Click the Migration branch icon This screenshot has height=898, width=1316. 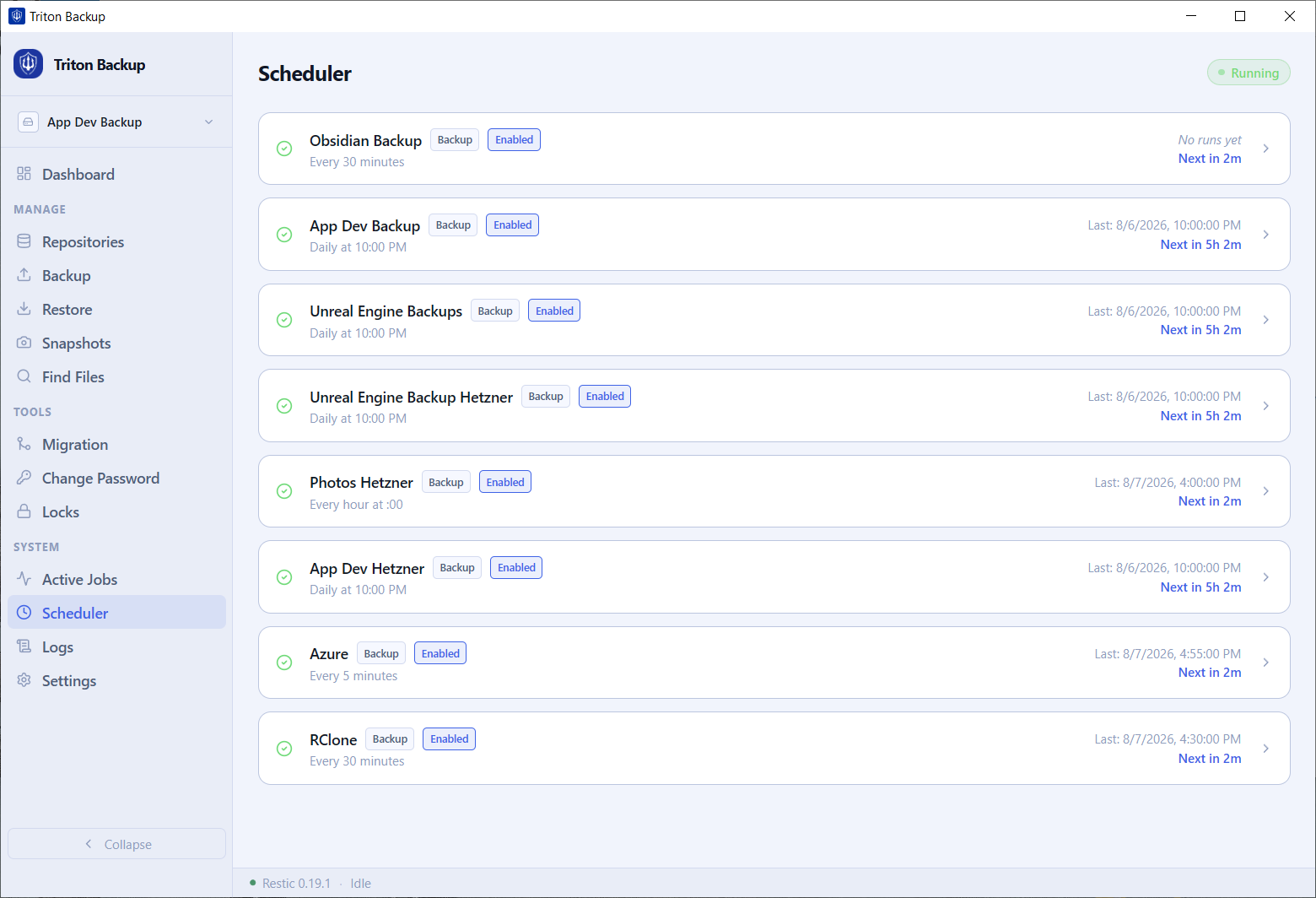click(24, 444)
